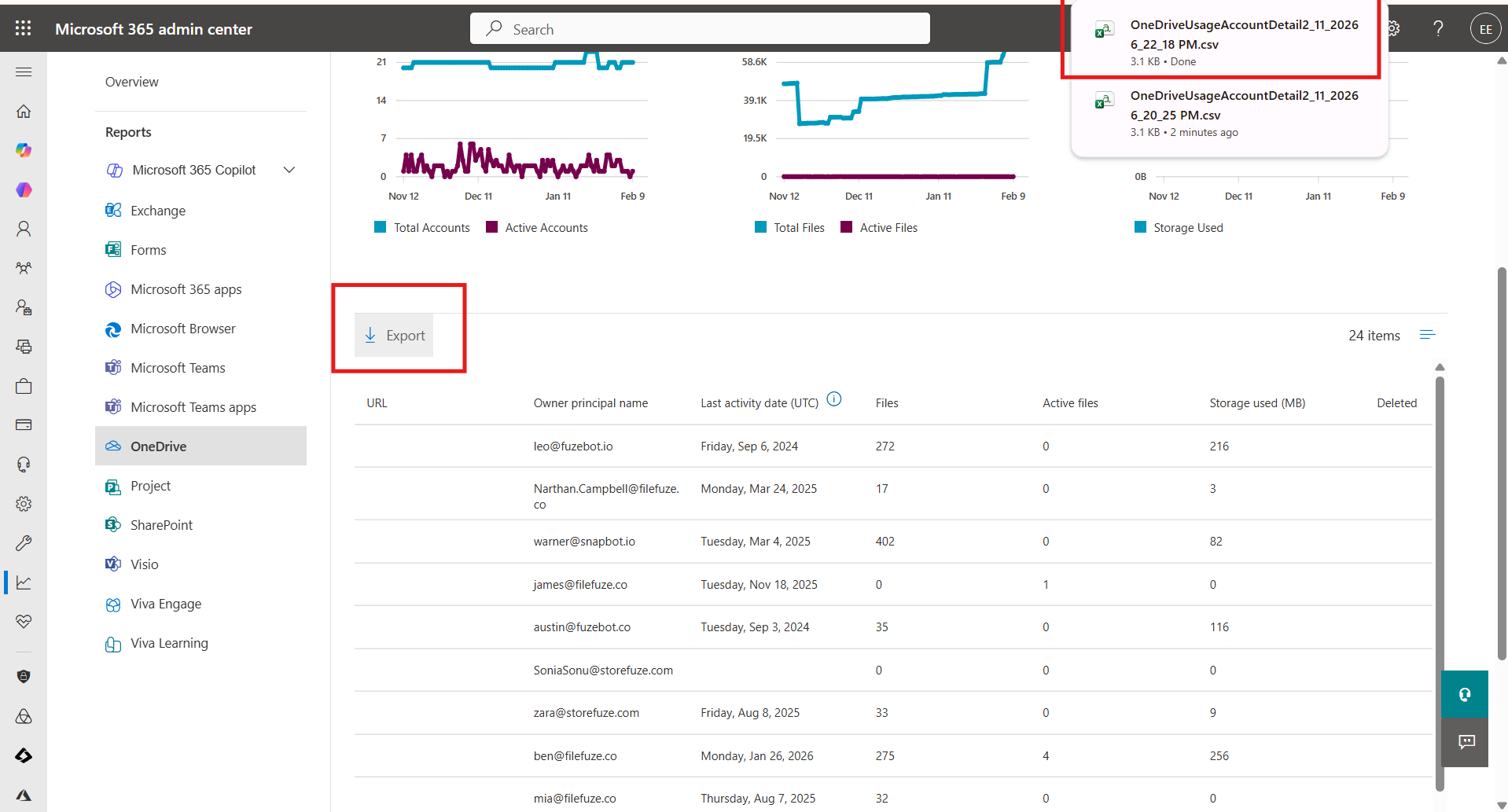Image resolution: width=1508 pixels, height=812 pixels.
Task: Open the filter options beside 24 items
Action: (x=1428, y=334)
